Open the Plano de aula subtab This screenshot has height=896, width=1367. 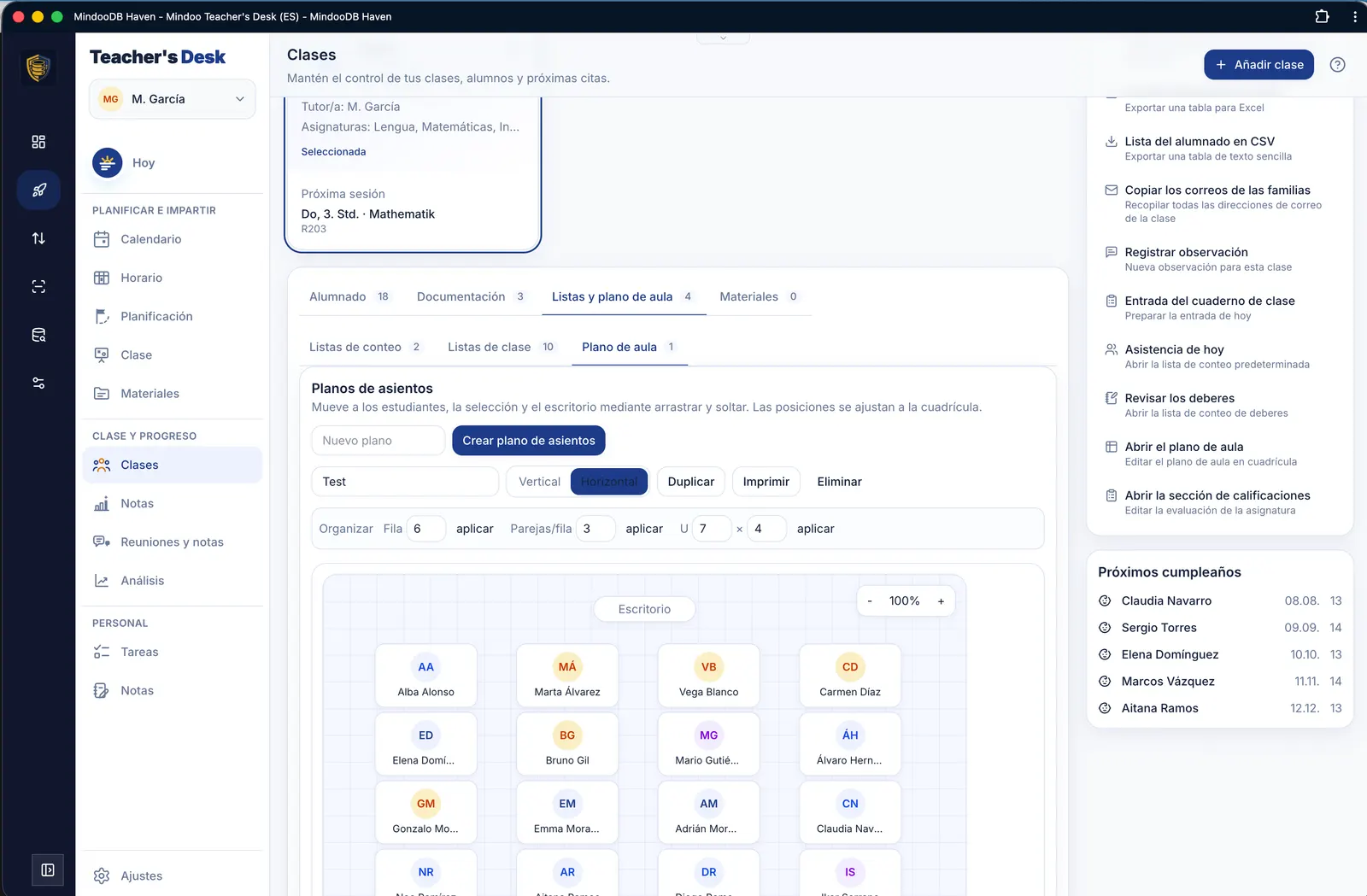click(x=629, y=347)
